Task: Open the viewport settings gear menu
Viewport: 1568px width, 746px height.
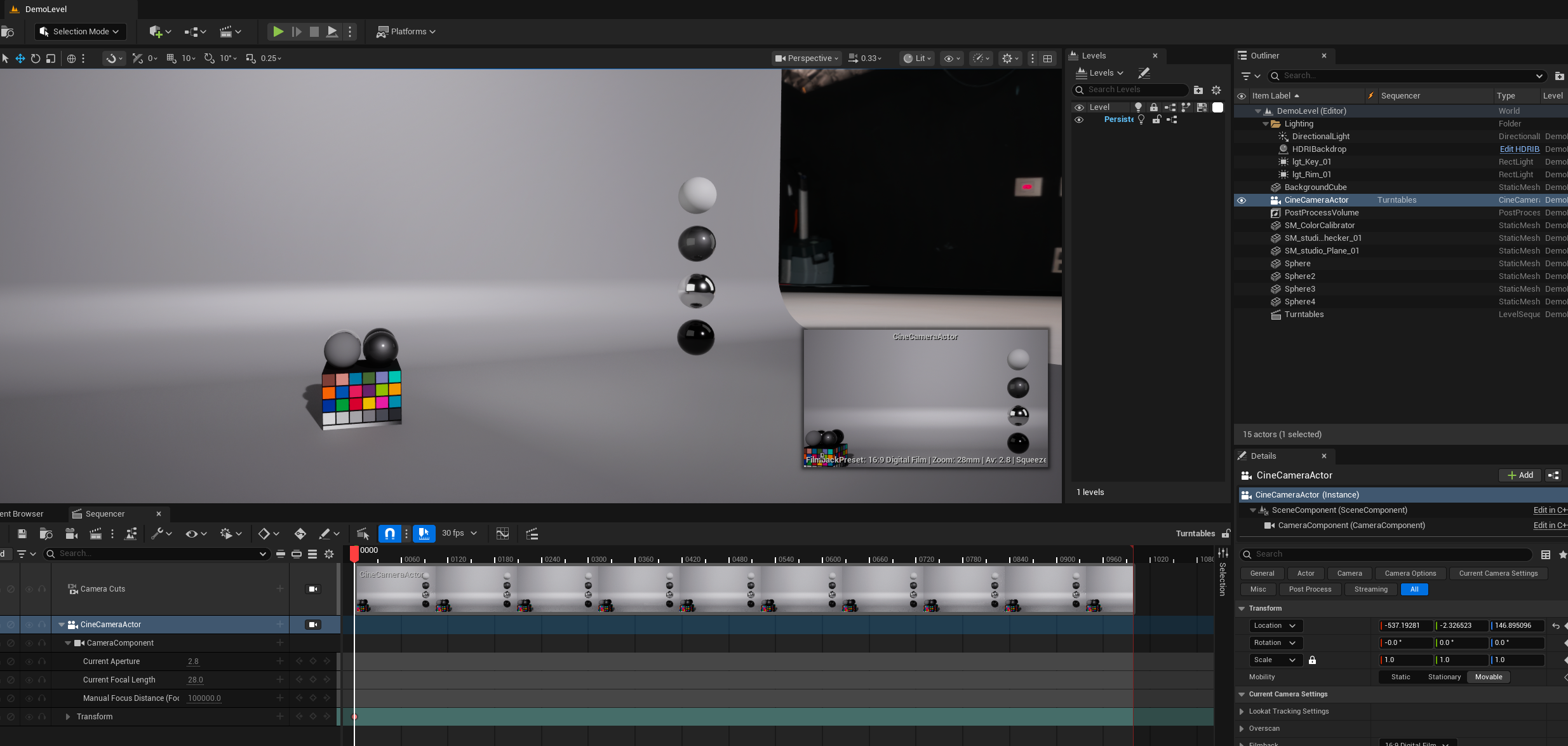Action: (1009, 58)
